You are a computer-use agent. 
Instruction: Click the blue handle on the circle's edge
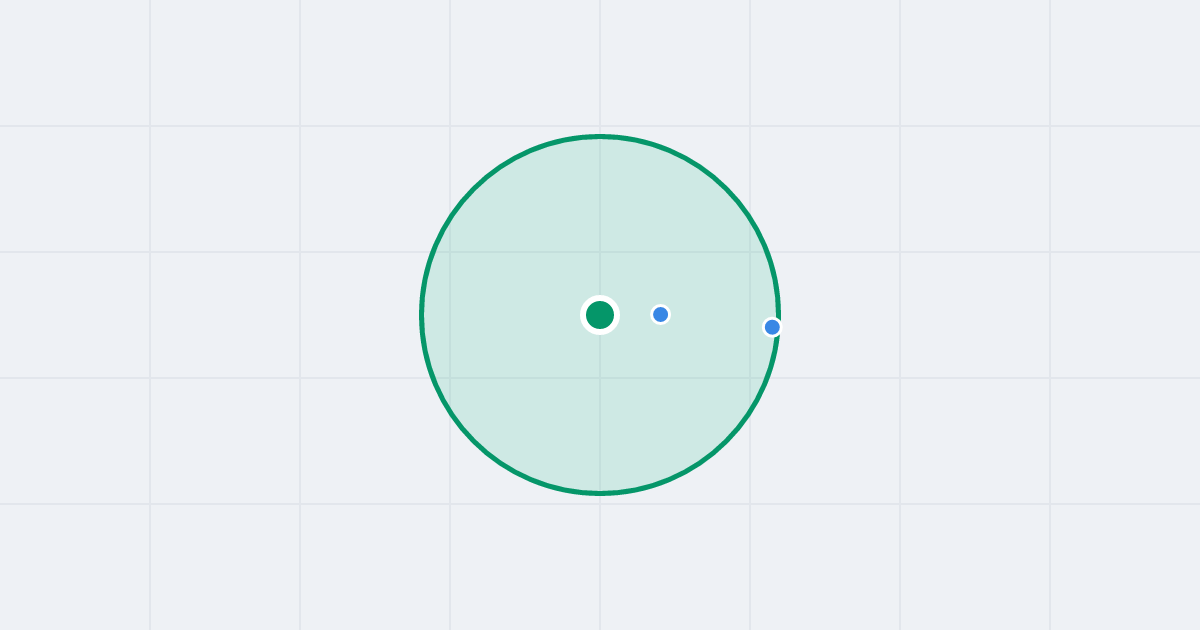click(x=772, y=327)
